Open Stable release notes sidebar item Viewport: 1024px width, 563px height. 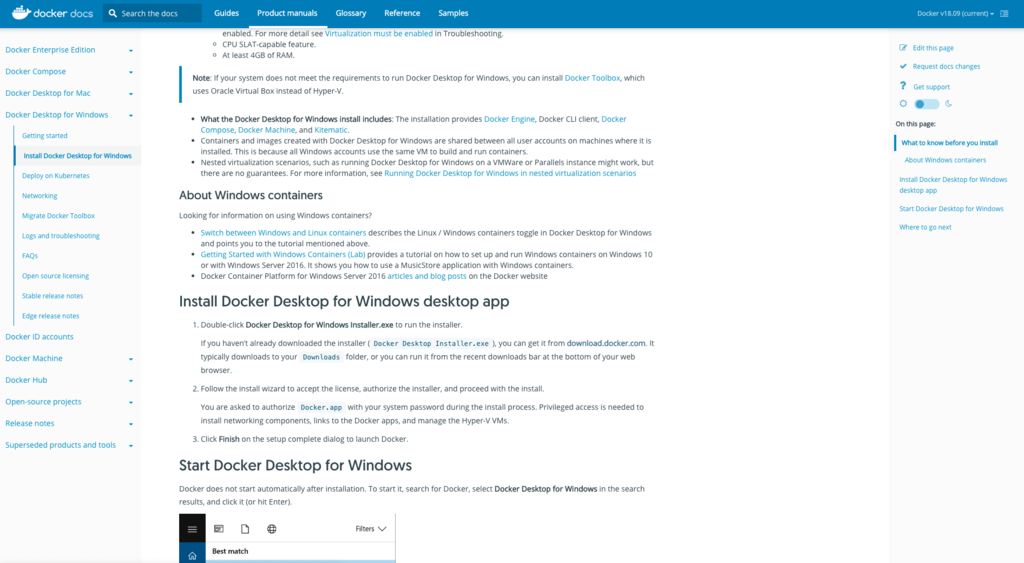(52, 296)
